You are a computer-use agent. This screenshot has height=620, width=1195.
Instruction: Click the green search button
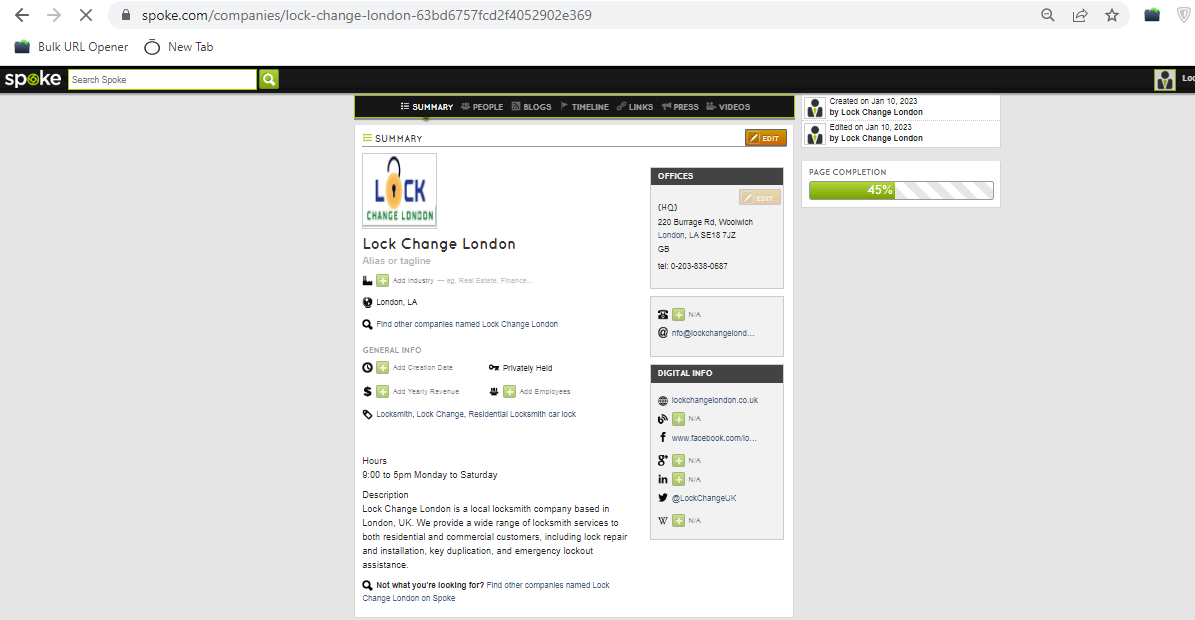click(x=269, y=79)
